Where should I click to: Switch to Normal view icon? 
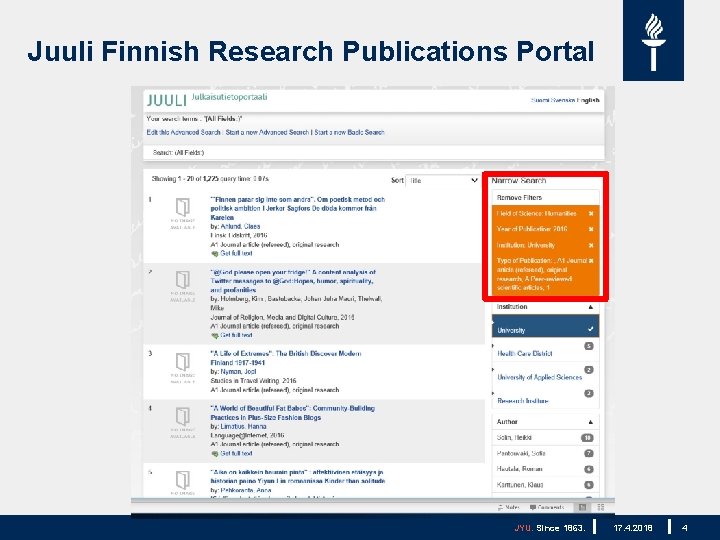(582, 507)
